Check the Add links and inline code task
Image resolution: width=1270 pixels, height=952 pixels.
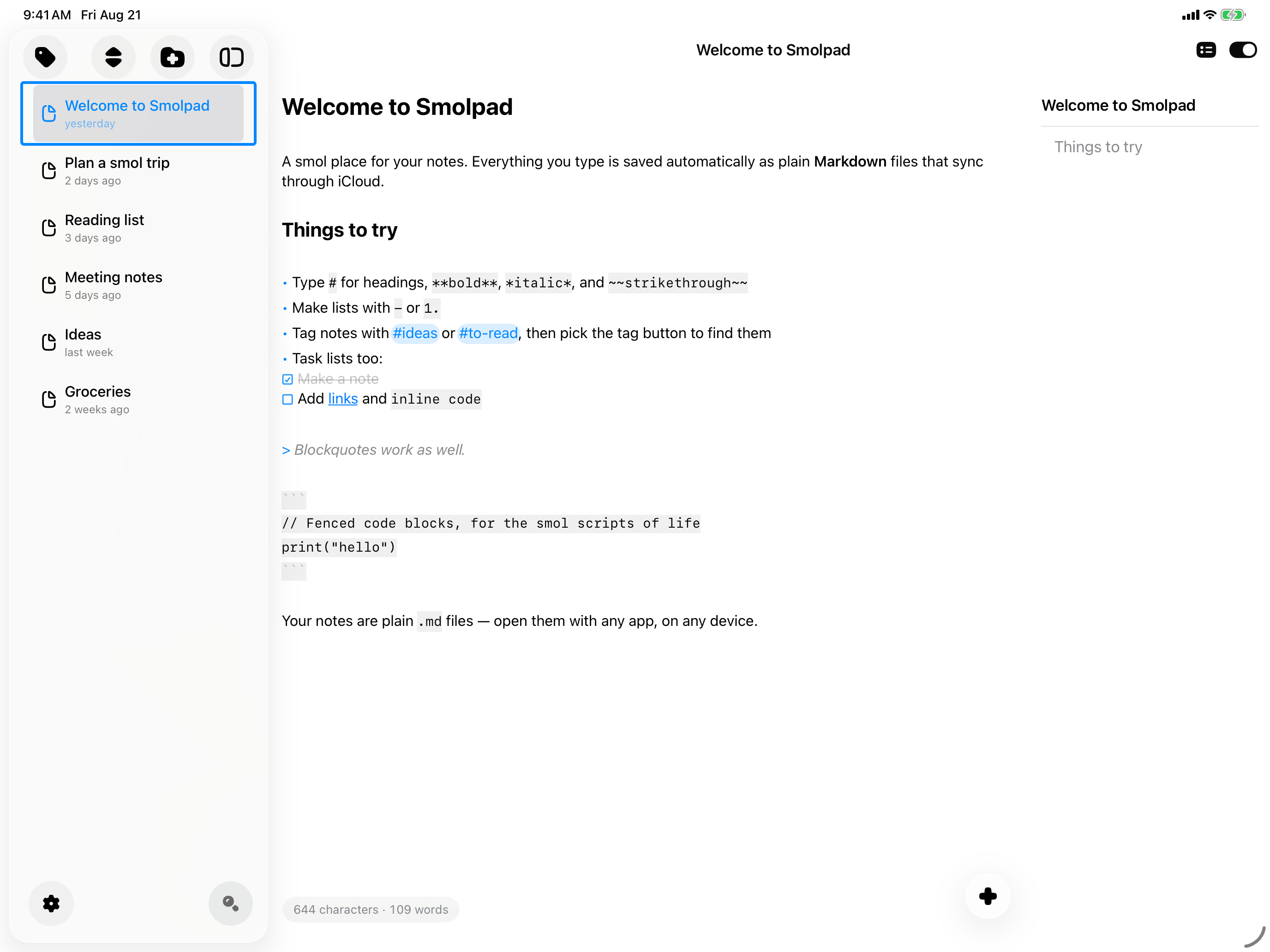pyautogui.click(x=288, y=399)
